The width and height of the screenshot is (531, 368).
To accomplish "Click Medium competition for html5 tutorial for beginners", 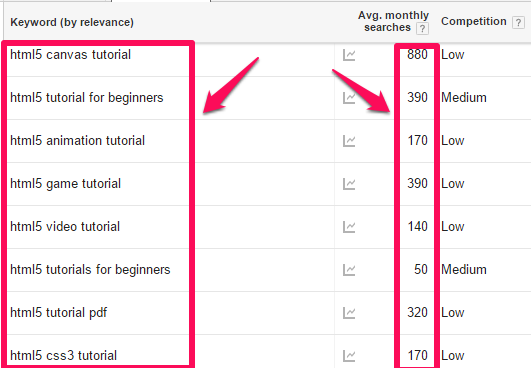I will point(464,98).
